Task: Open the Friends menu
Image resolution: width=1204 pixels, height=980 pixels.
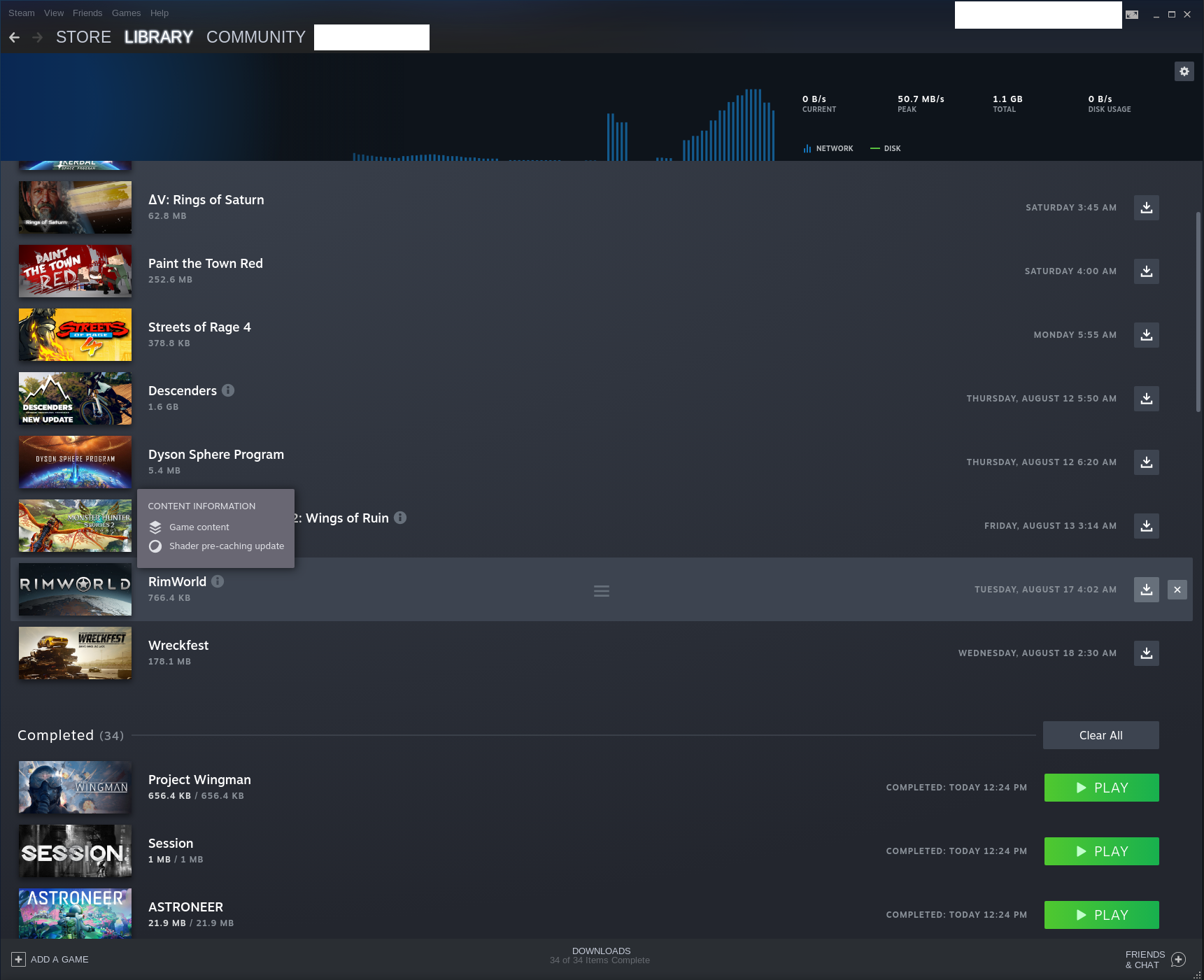Action: click(87, 13)
